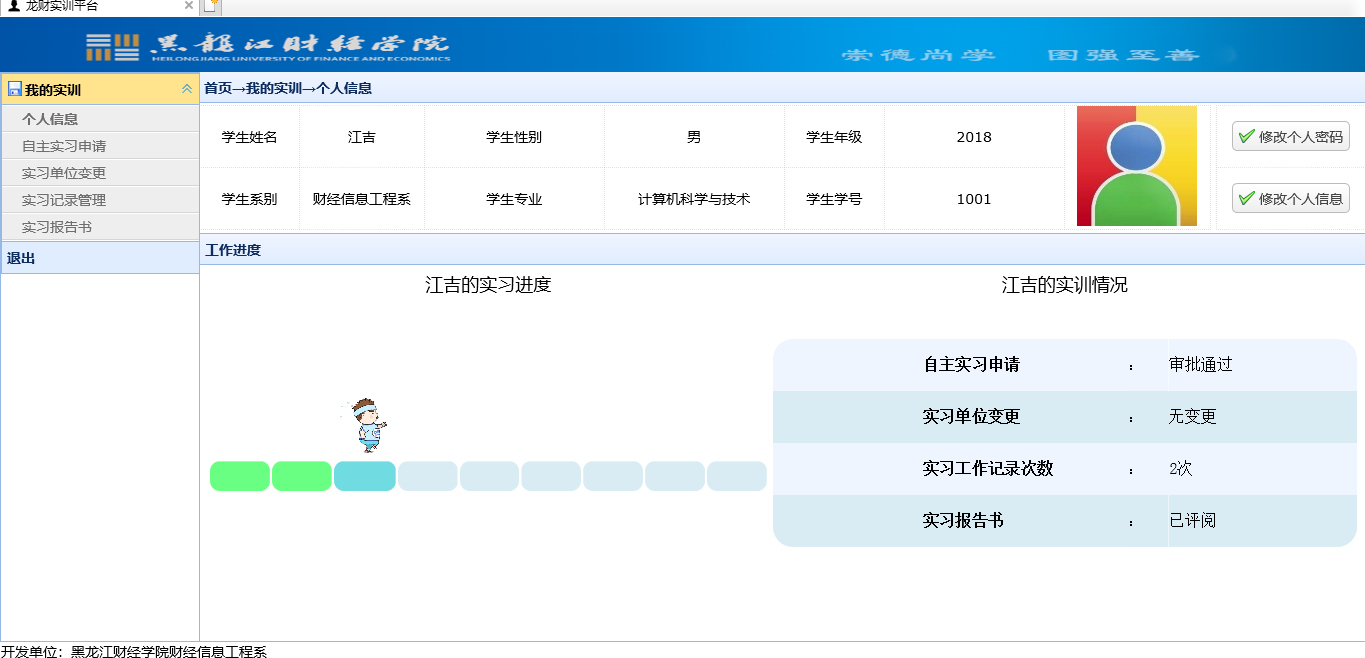Open a new browser tab
The height and width of the screenshot is (658, 1365).
210,6
